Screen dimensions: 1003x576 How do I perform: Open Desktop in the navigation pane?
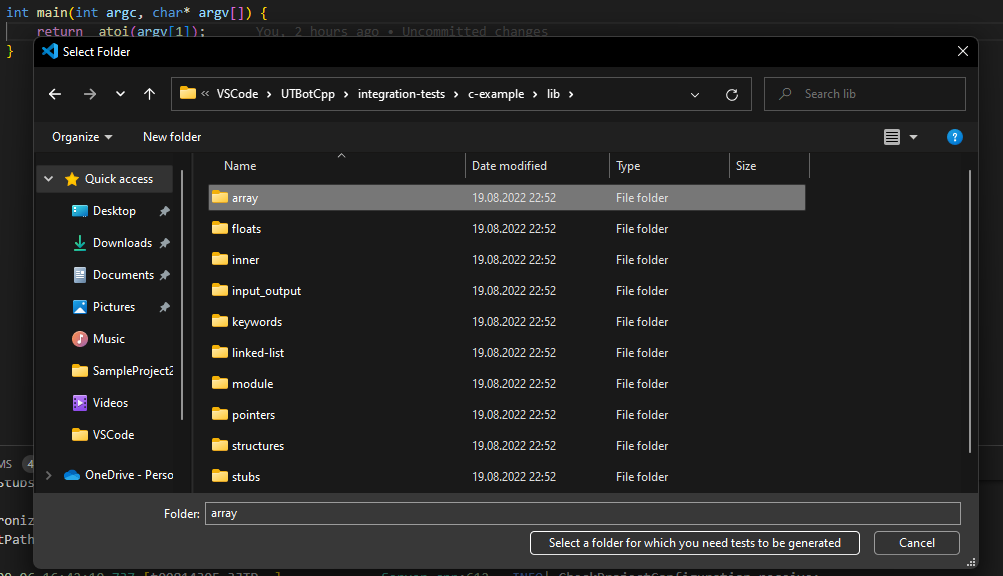point(114,211)
